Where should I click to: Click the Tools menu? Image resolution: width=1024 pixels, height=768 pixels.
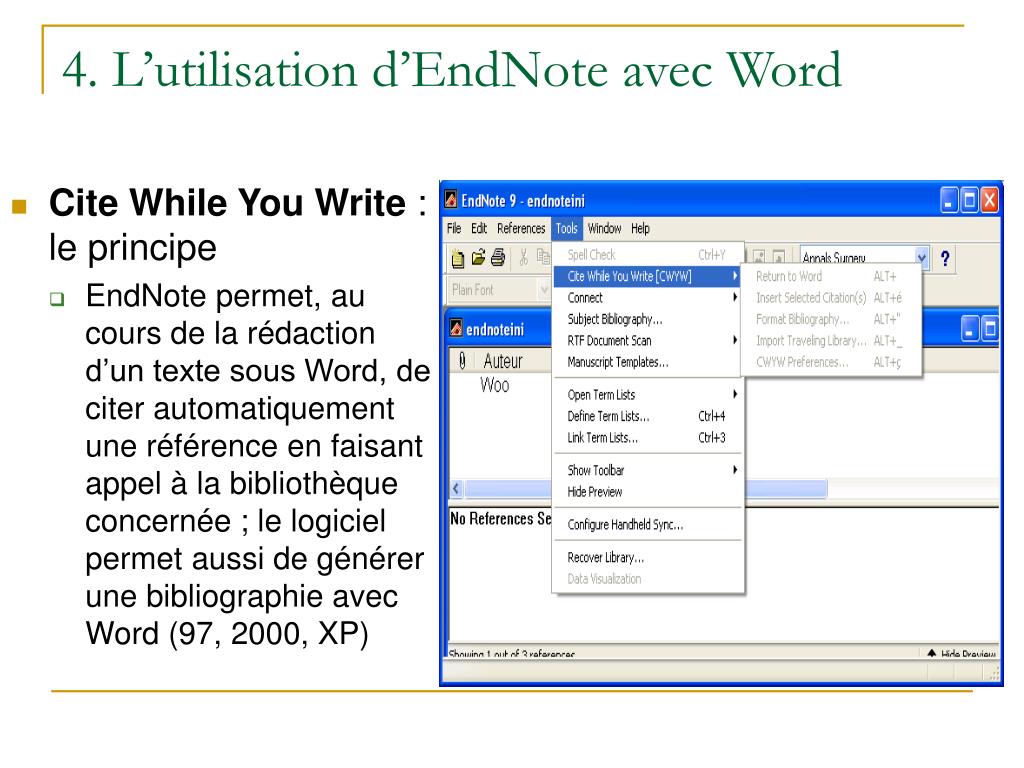pyautogui.click(x=566, y=229)
